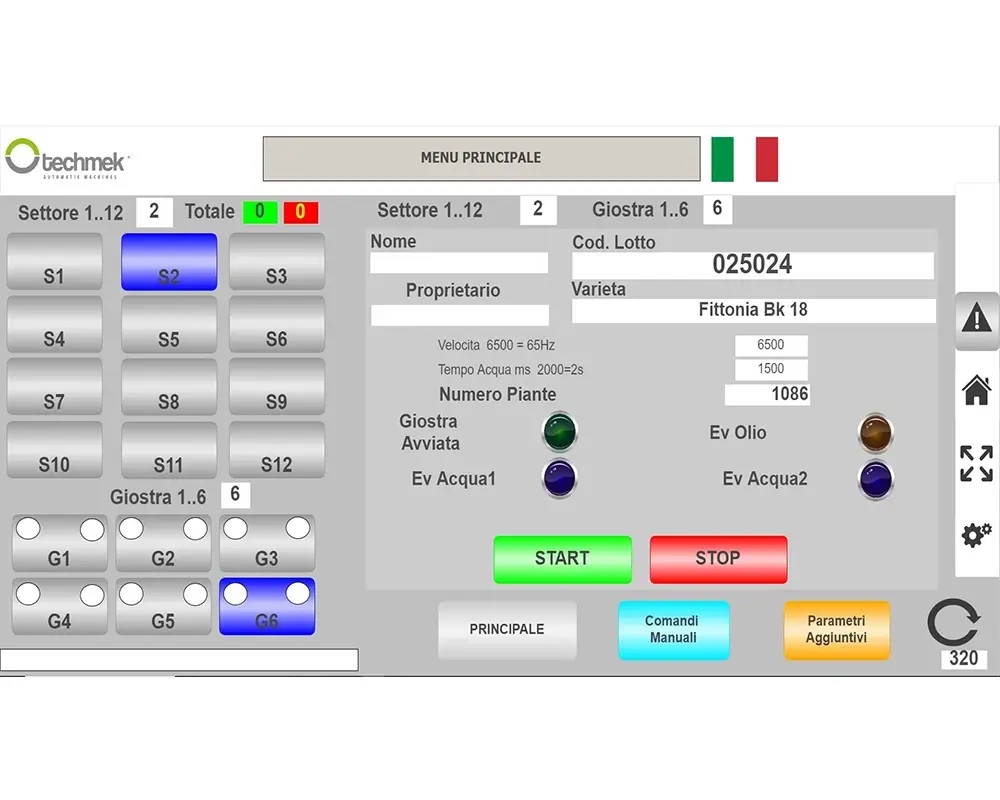Select the Italian flag language icon
The image size is (1000, 800).
coord(744,159)
